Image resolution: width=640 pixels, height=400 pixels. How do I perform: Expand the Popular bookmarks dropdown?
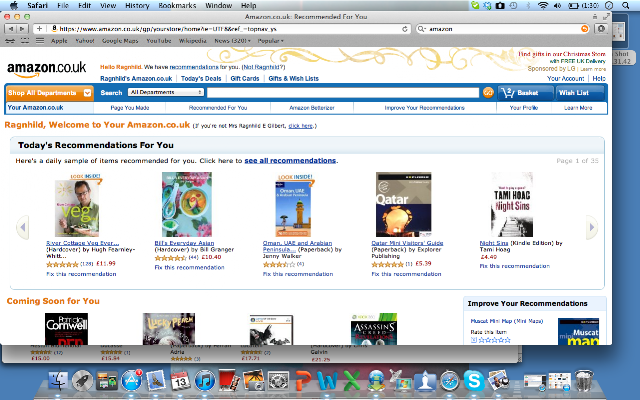[x=271, y=41]
